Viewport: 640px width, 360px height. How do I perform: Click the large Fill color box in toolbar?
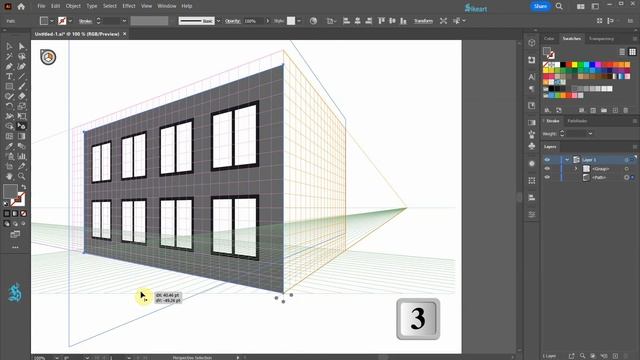pyautogui.click(x=10, y=191)
